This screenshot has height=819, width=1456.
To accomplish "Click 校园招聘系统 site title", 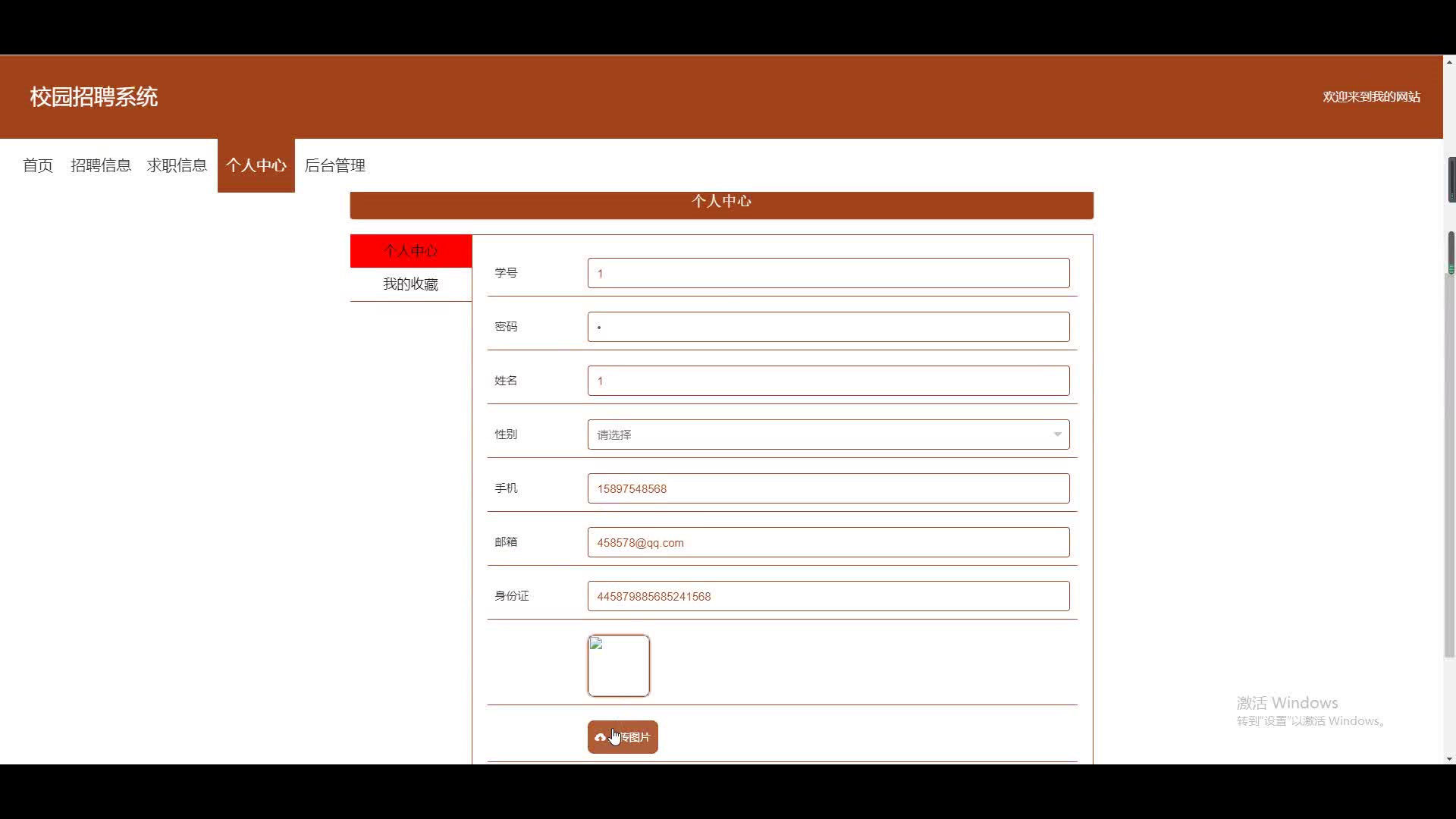I will tap(94, 97).
